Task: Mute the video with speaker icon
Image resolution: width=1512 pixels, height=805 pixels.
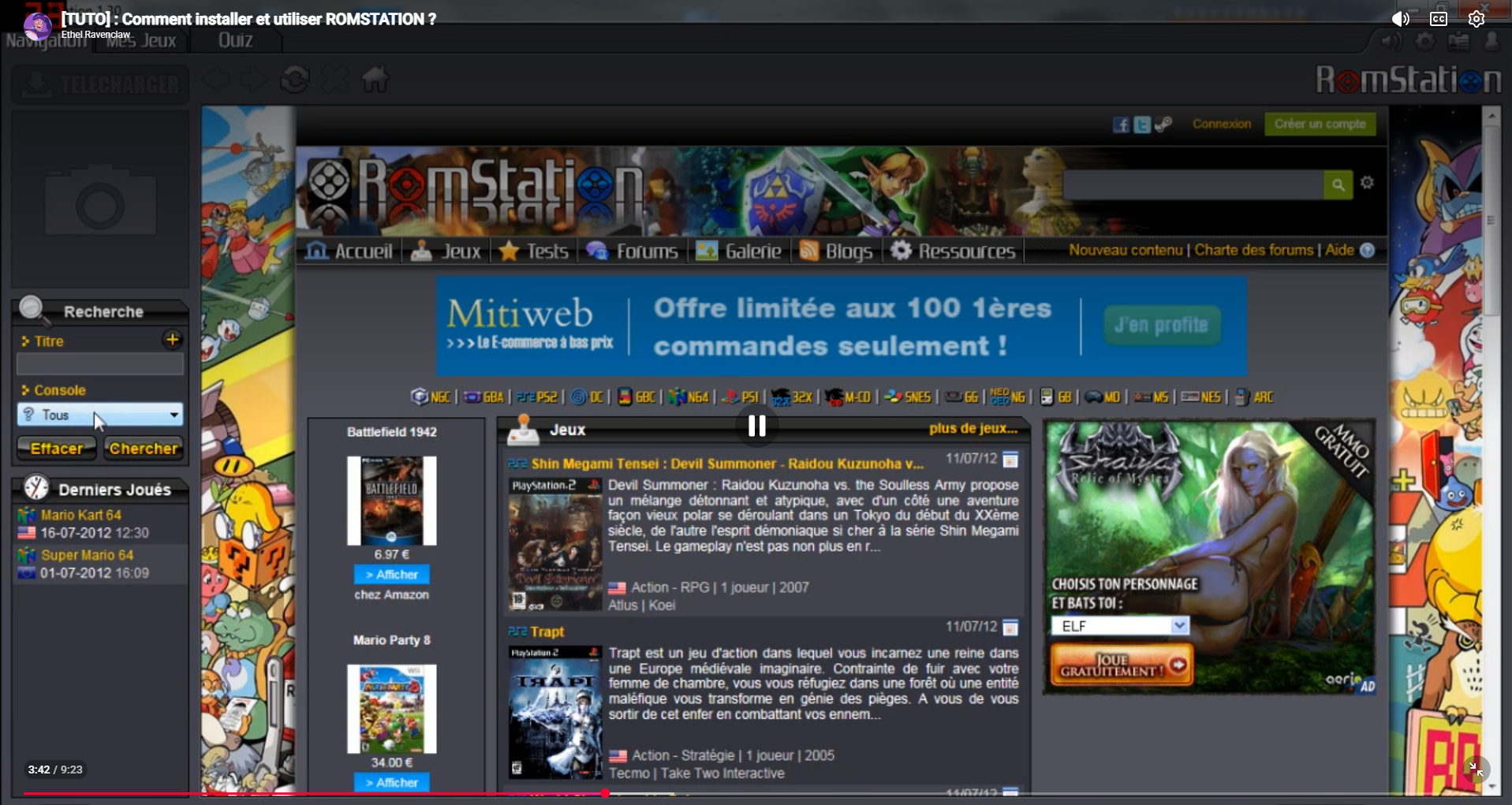Action: [x=1400, y=19]
